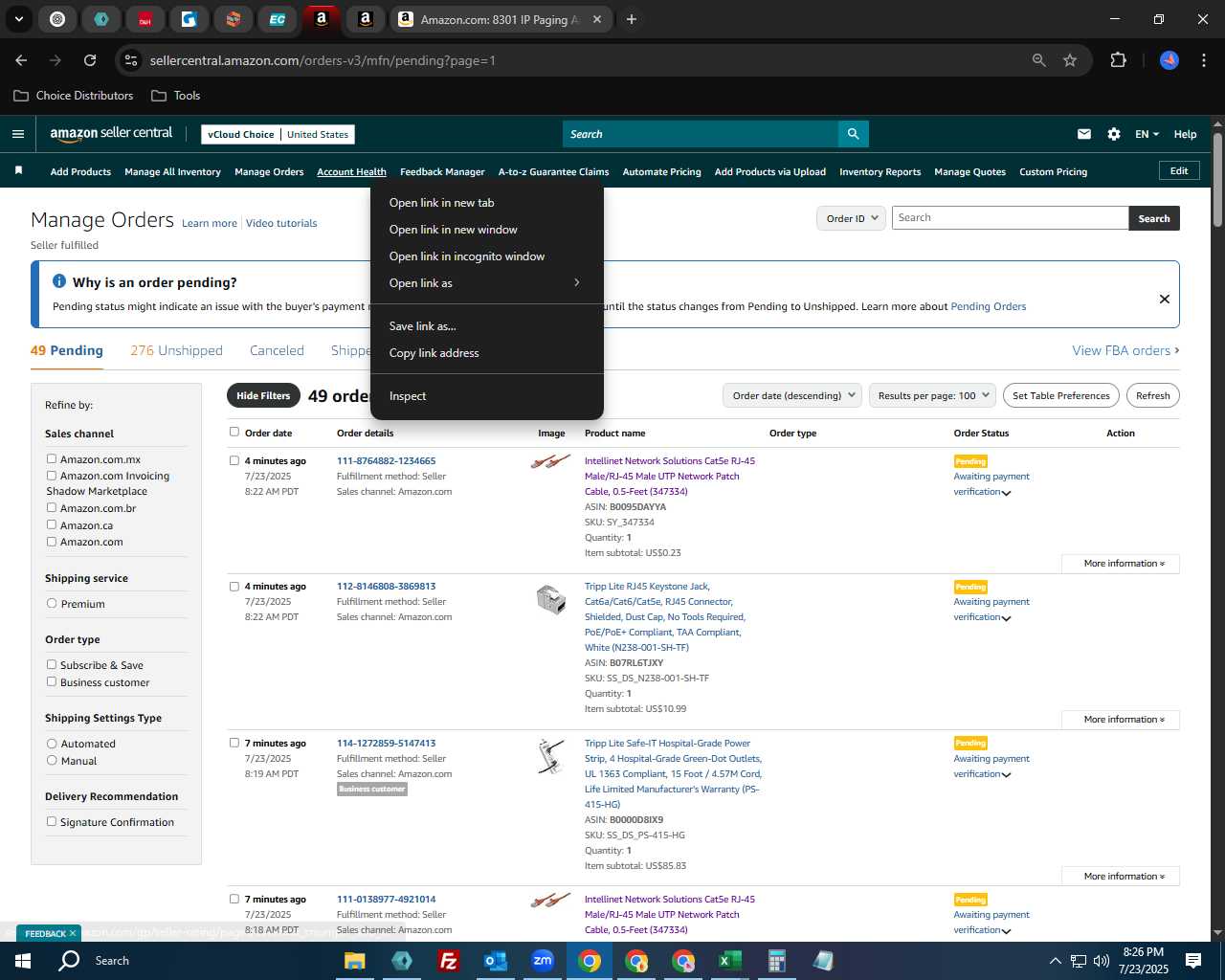Open View FBA orders link

tap(1125, 350)
